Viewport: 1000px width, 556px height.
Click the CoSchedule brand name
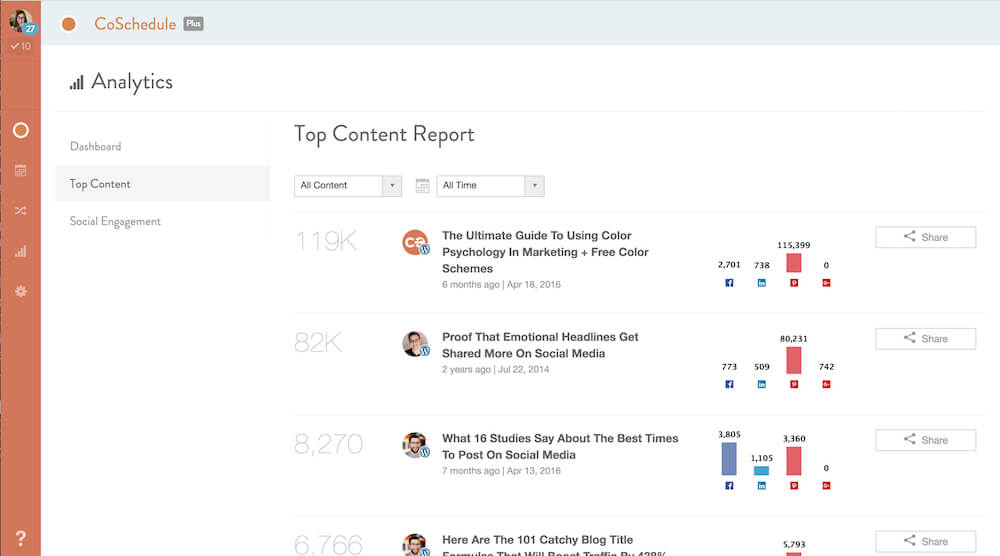tap(135, 24)
